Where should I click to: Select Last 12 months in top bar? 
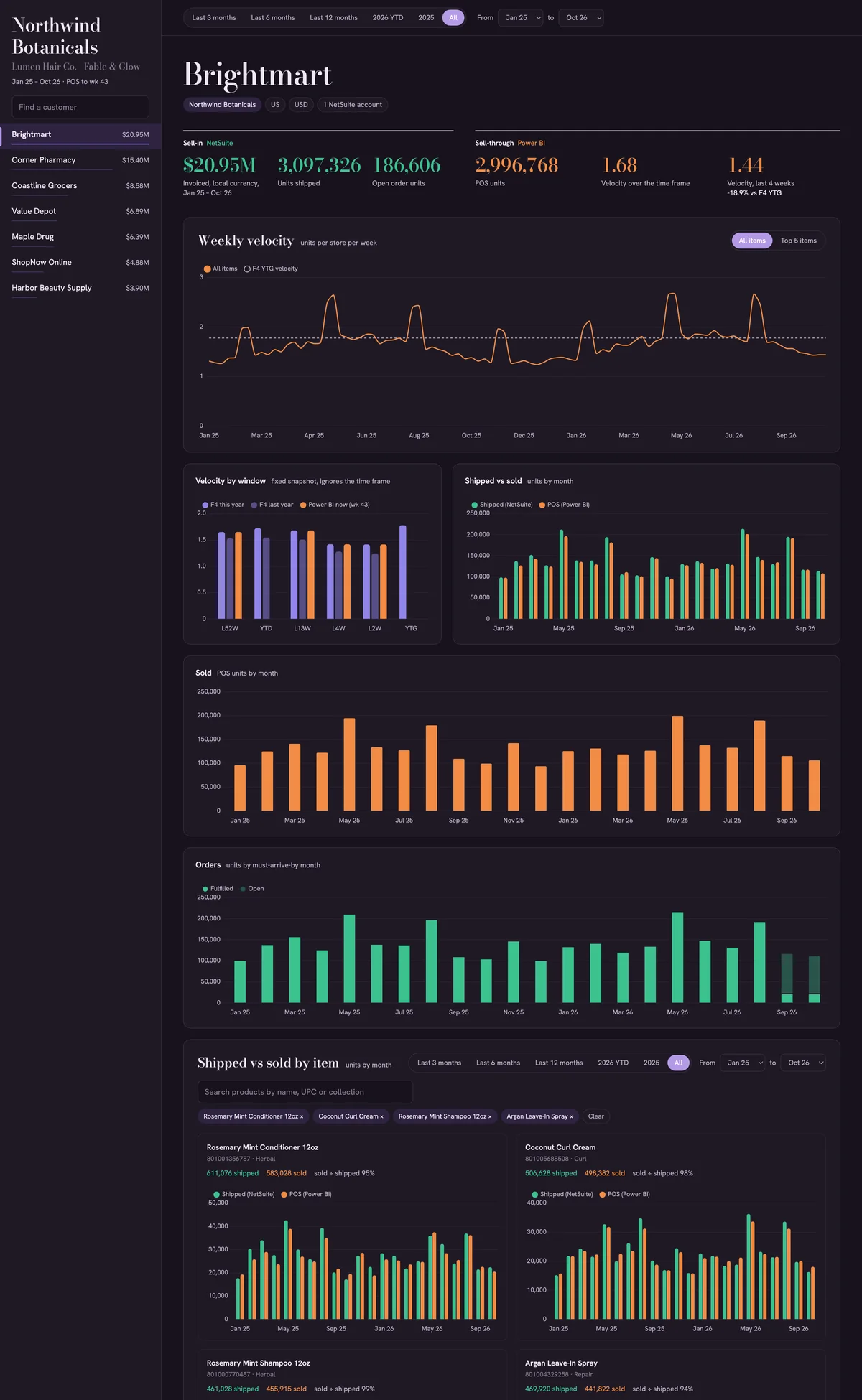click(333, 18)
